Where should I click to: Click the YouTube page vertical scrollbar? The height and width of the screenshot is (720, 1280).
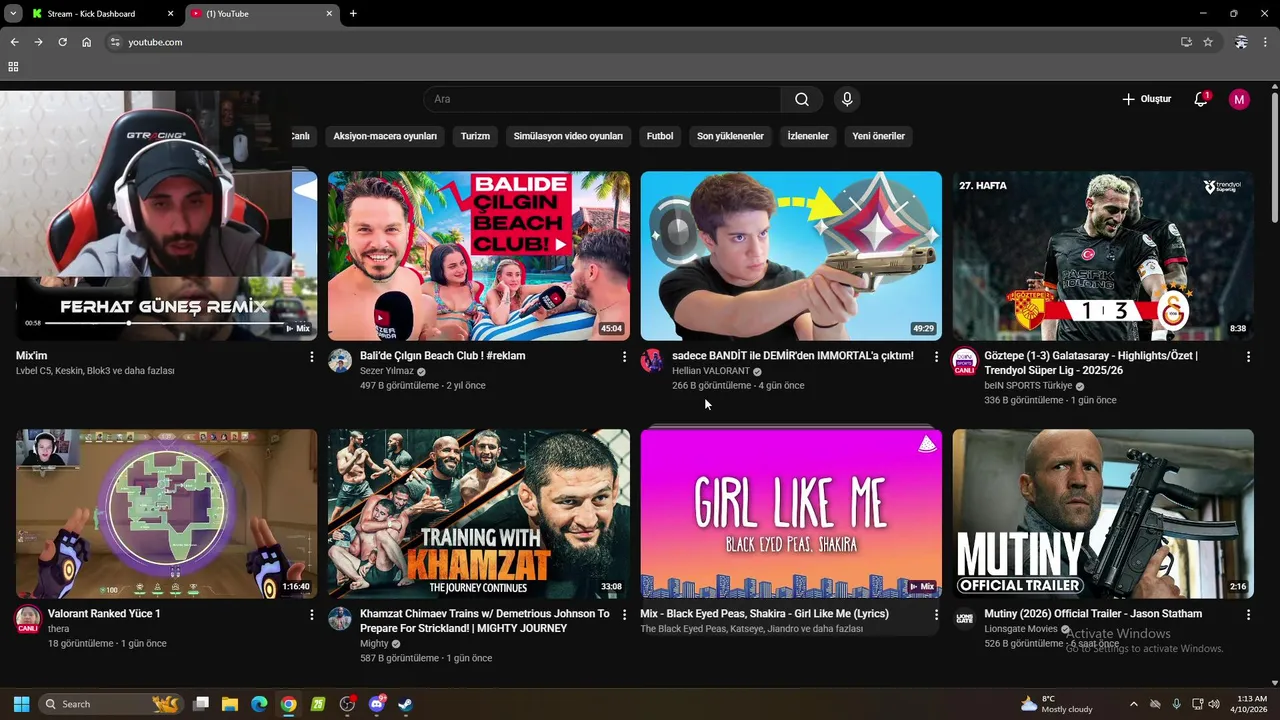coord(1274,158)
